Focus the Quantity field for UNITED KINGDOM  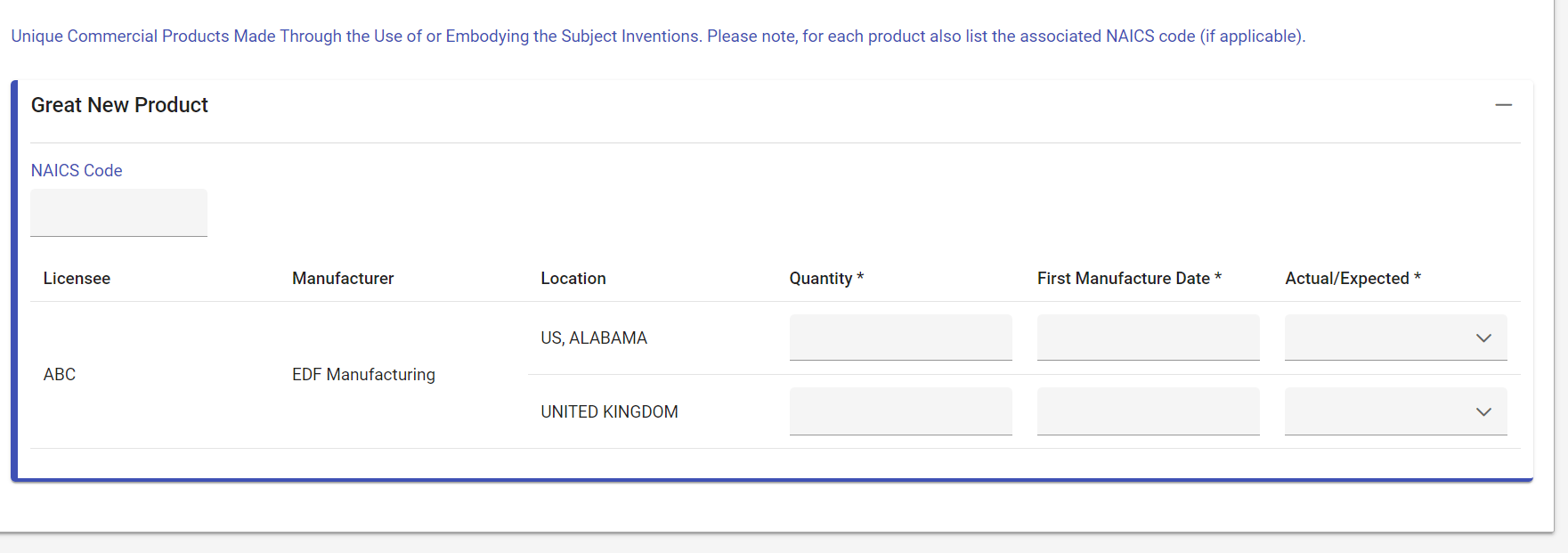900,411
